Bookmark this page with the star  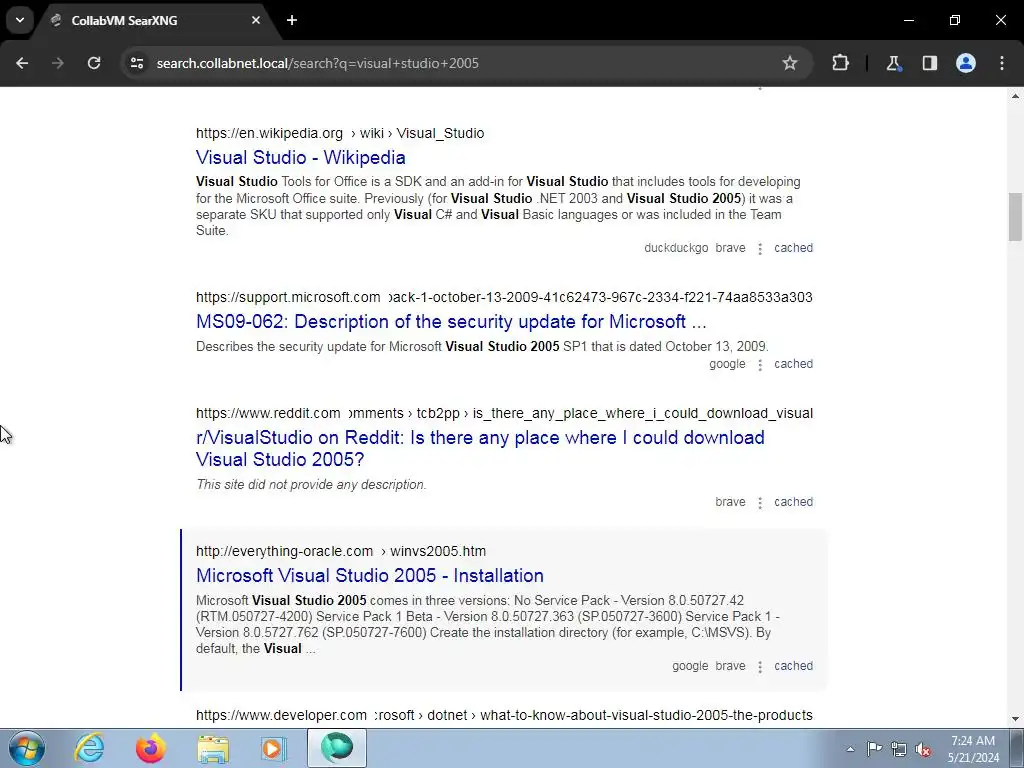tap(790, 63)
